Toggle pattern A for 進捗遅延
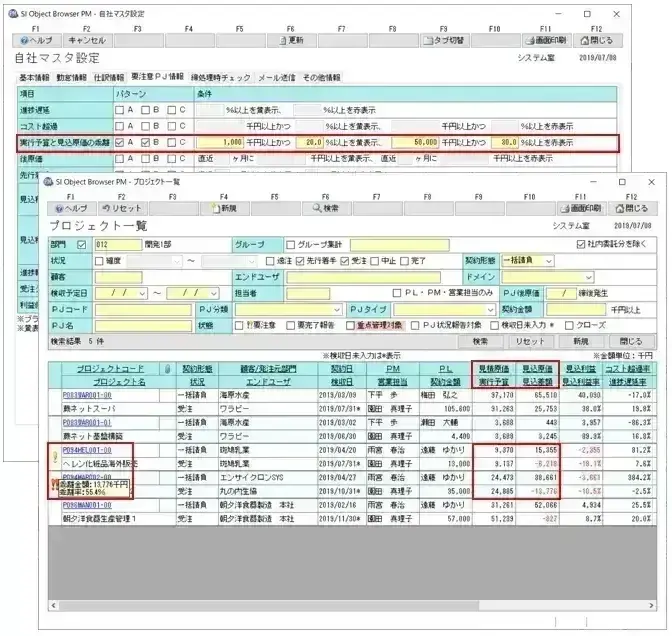This screenshot has width=672, height=636. click(120, 110)
